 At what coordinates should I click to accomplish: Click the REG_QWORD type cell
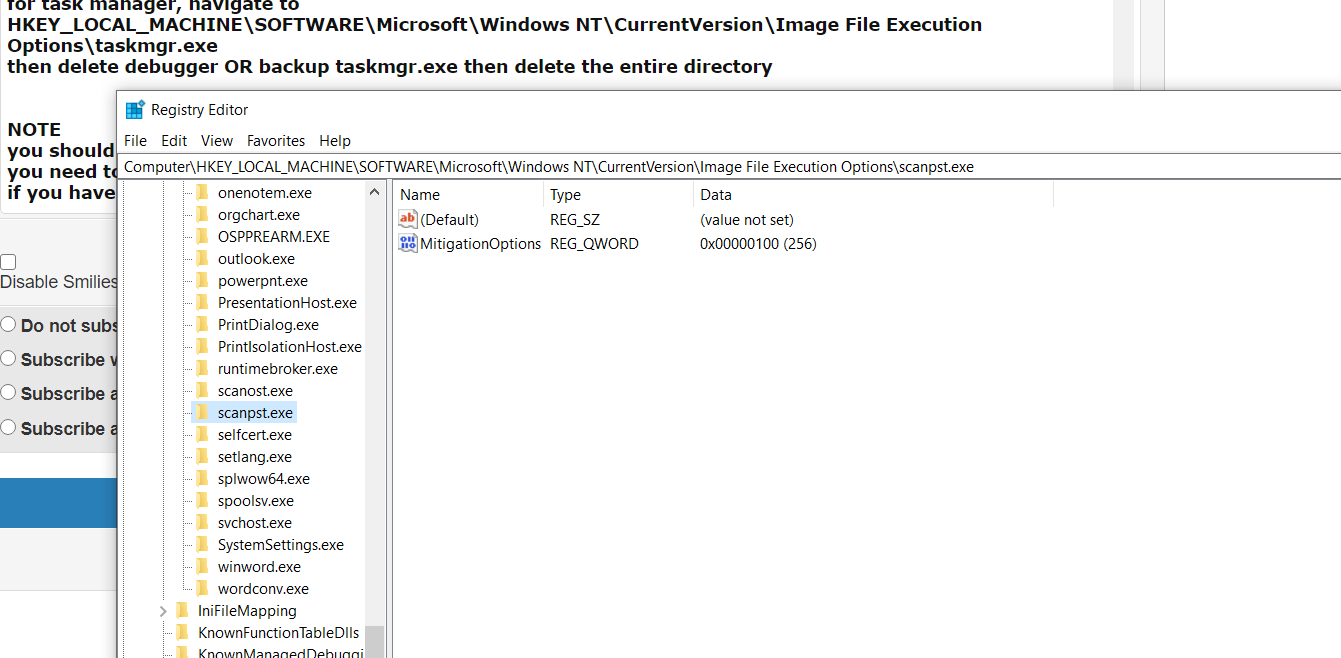pos(594,244)
